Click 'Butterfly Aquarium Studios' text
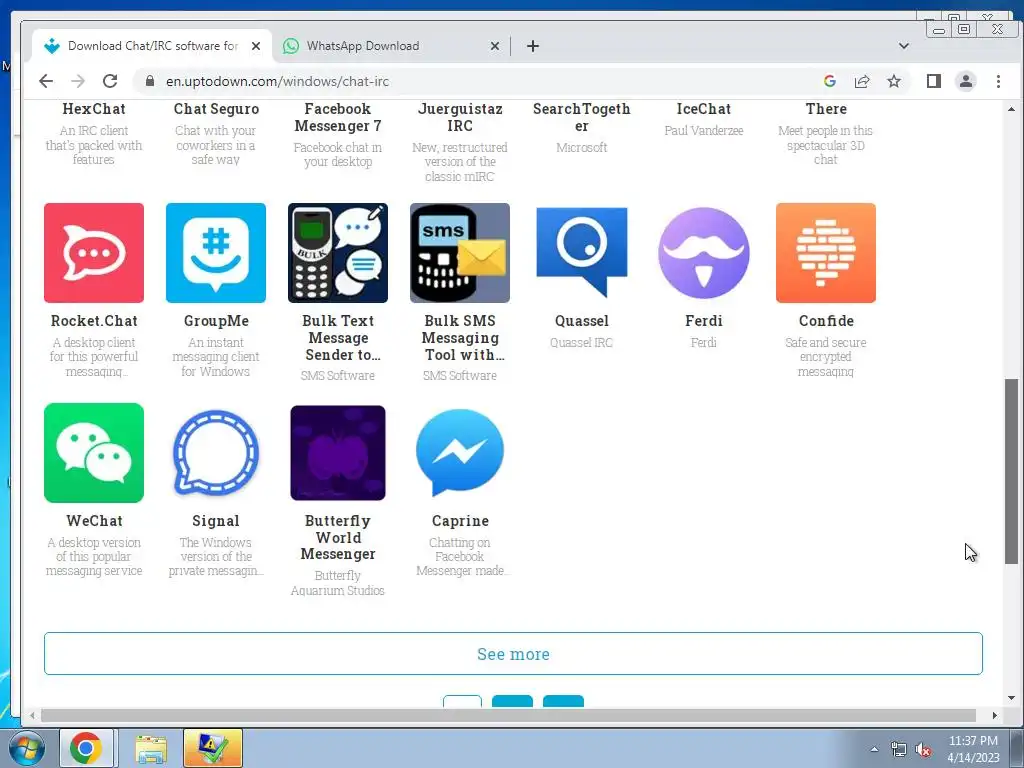Screen dimensions: 1024x768 tap(338, 583)
